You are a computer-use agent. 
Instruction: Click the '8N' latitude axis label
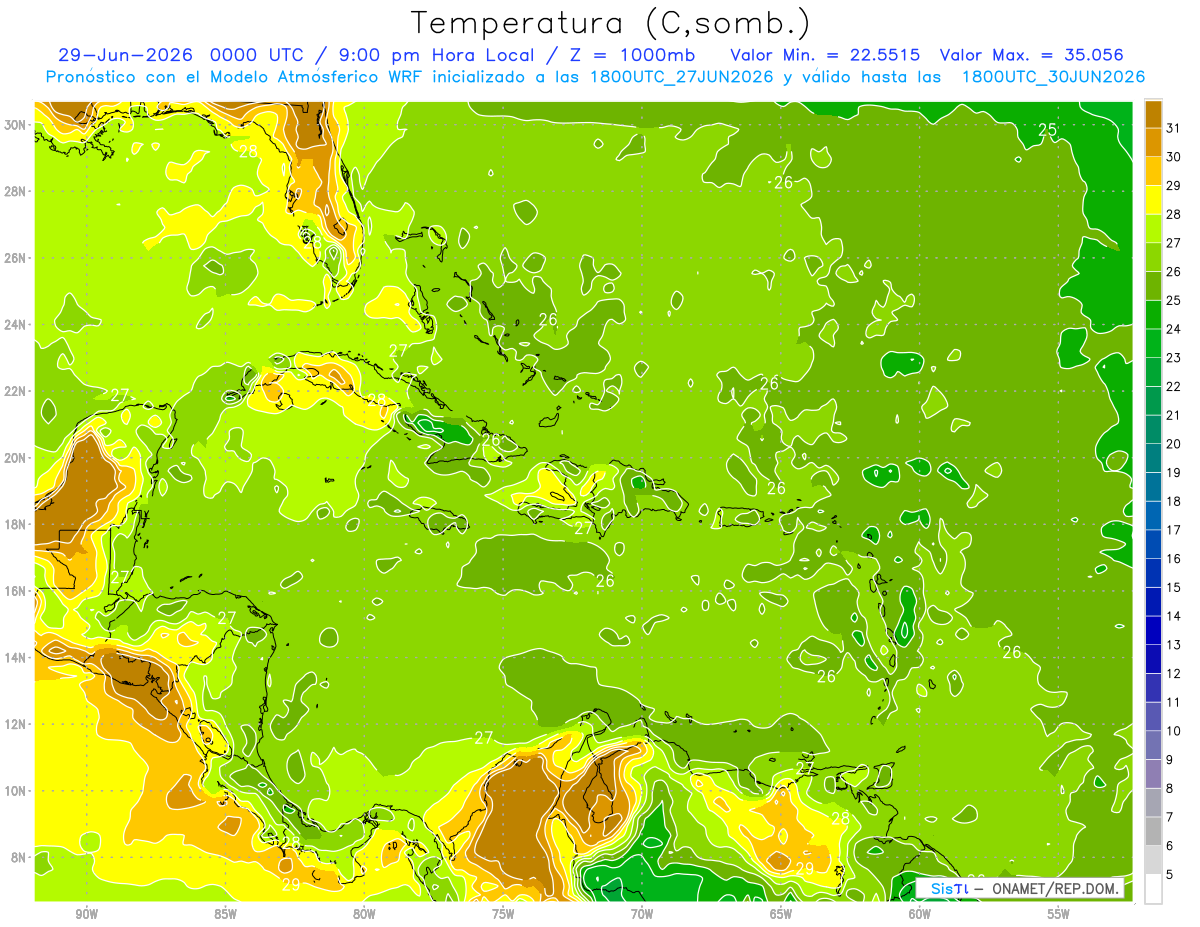[19, 857]
